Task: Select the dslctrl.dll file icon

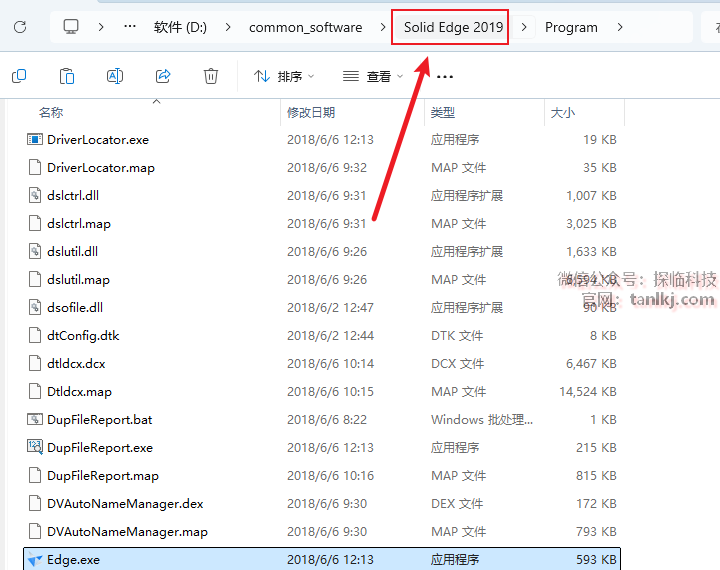Action: [x=35, y=195]
